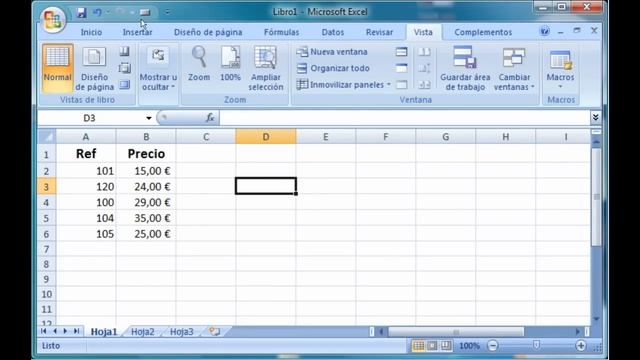
Task: Activate Normal workbook view
Action: tap(57, 68)
